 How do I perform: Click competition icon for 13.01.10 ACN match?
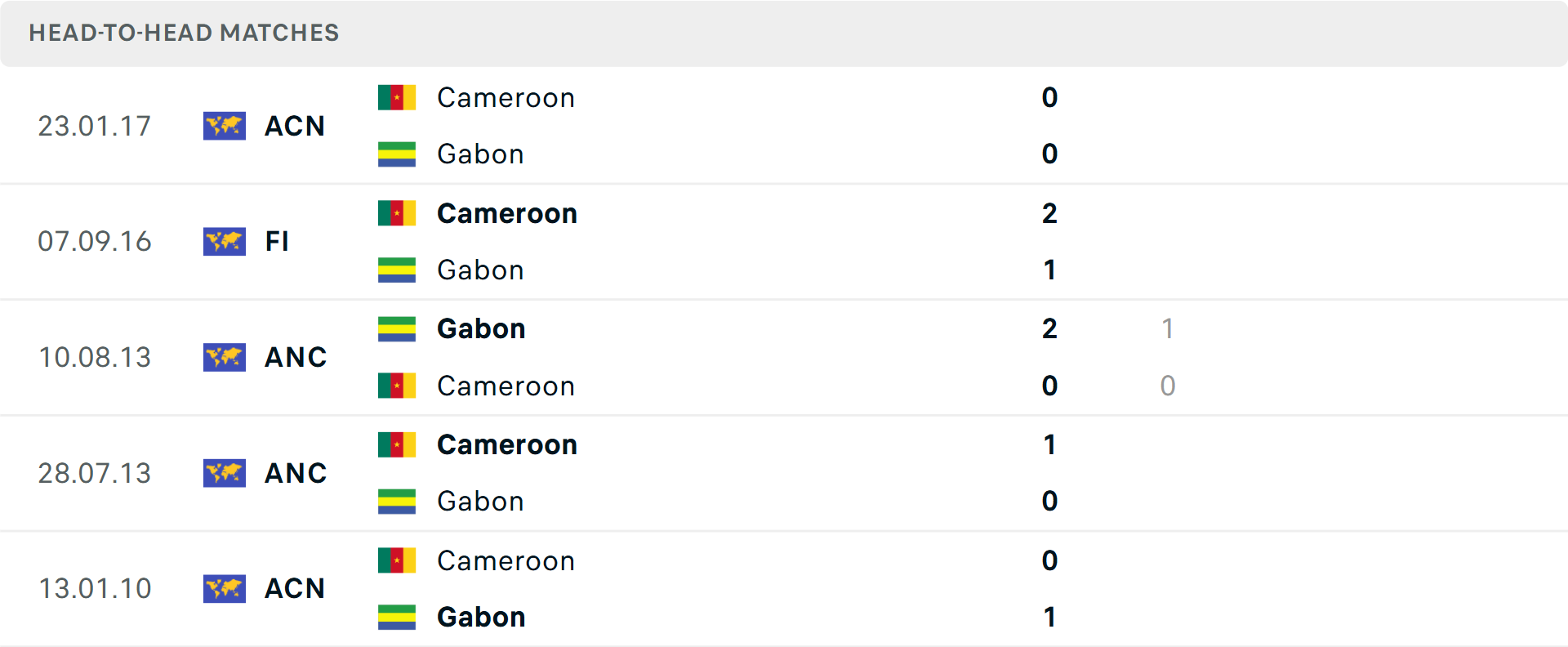point(225,588)
